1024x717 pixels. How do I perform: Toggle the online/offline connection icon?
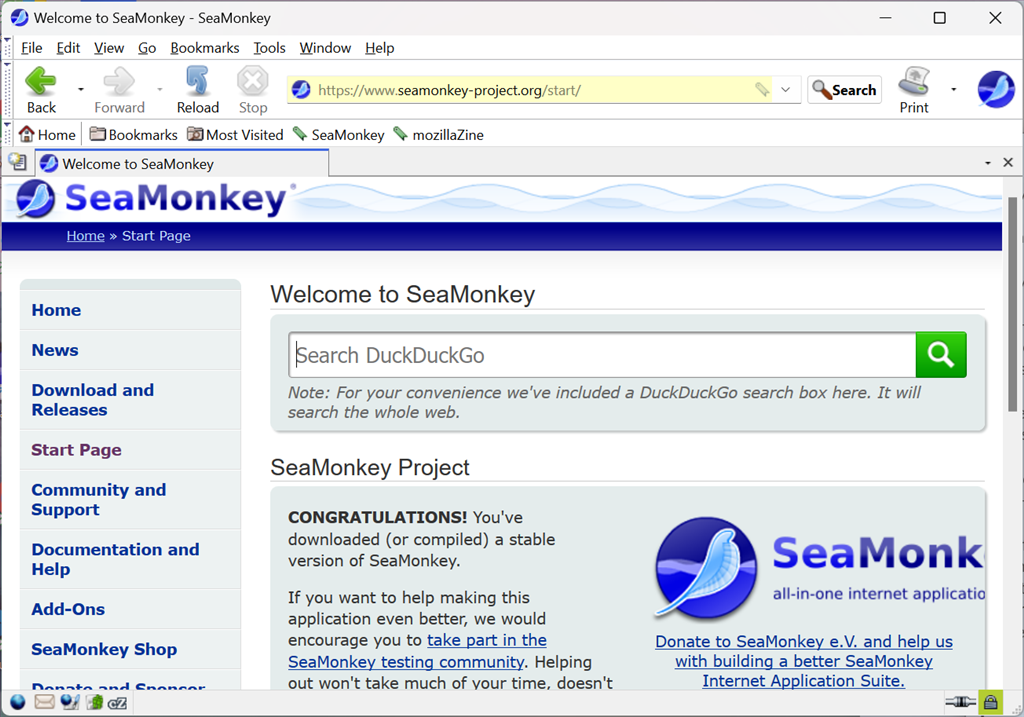(962, 702)
